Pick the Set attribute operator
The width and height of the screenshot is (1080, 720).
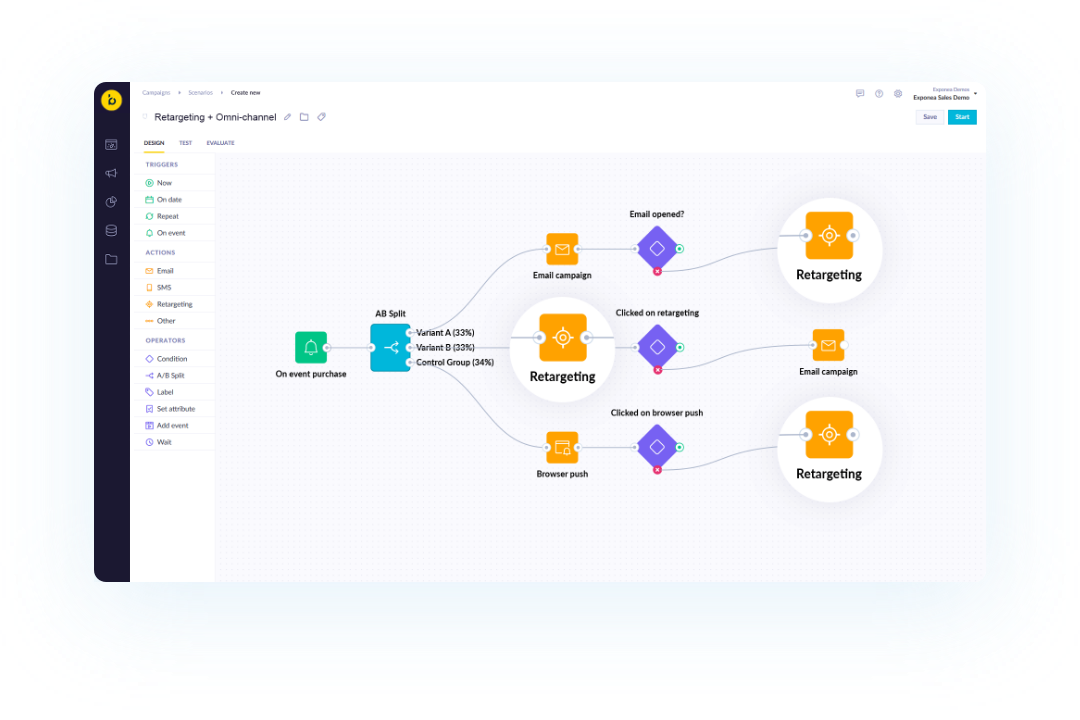(x=173, y=409)
